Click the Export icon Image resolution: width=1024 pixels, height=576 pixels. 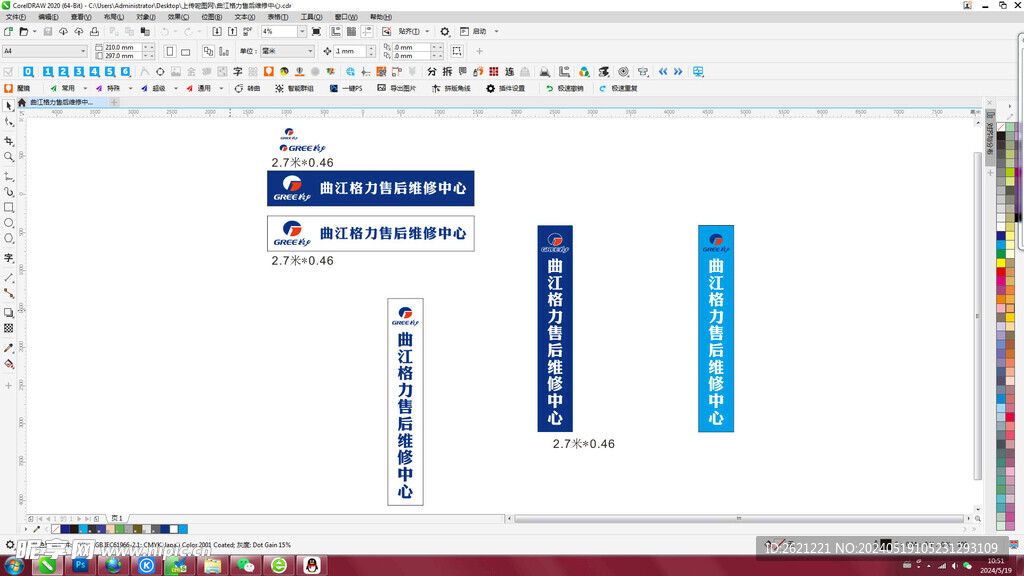[x=232, y=31]
